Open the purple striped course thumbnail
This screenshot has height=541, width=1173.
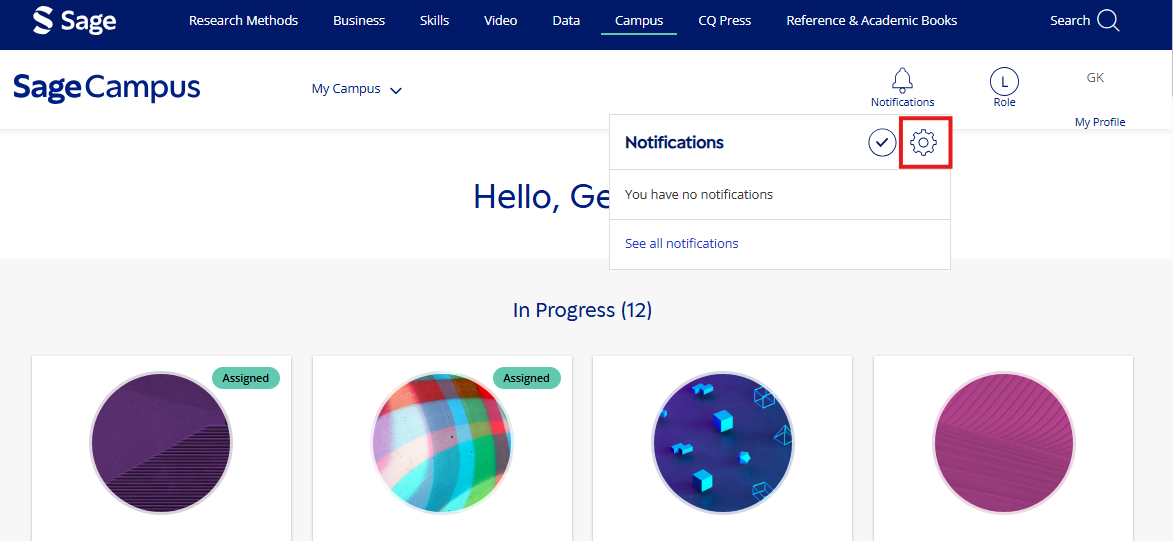click(161, 443)
